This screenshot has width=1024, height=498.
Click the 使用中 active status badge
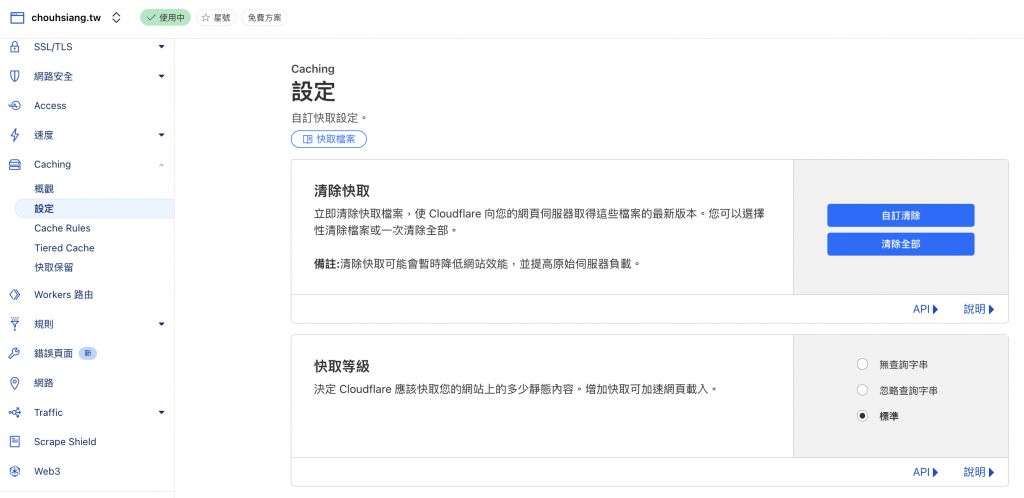(165, 18)
